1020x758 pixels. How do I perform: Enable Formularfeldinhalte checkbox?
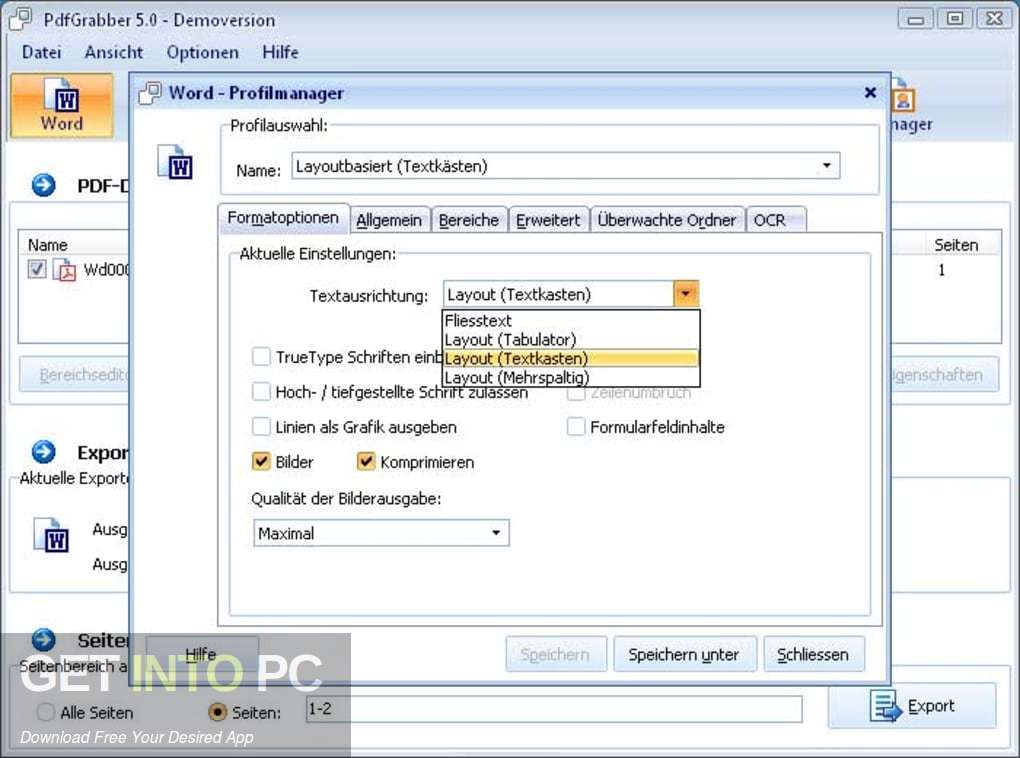pyautogui.click(x=576, y=427)
